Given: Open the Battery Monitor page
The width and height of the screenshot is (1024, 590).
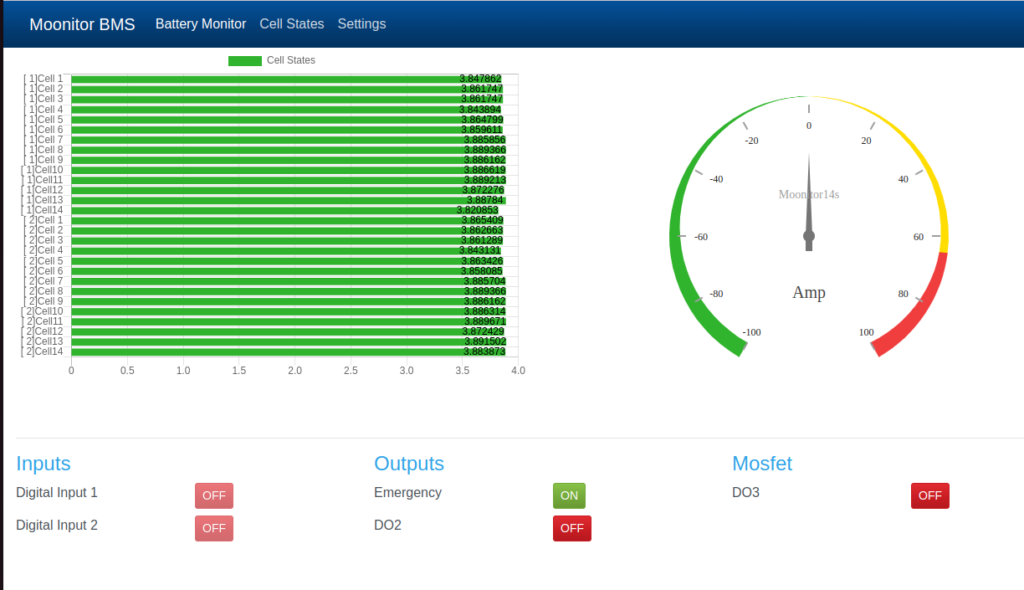Looking at the screenshot, I should 200,23.
